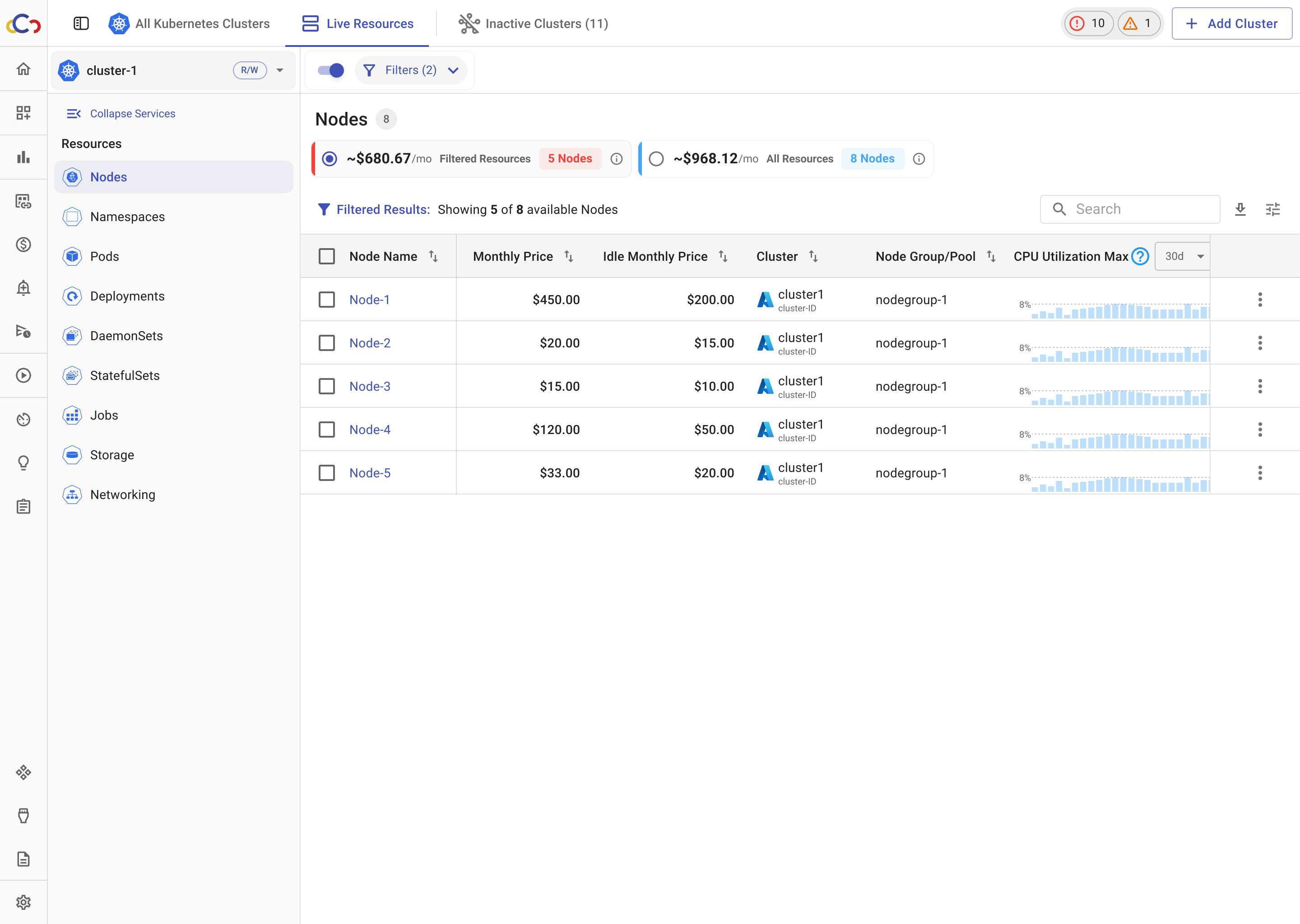
Task: Click the download icon beside Search
Action: pyautogui.click(x=1240, y=209)
